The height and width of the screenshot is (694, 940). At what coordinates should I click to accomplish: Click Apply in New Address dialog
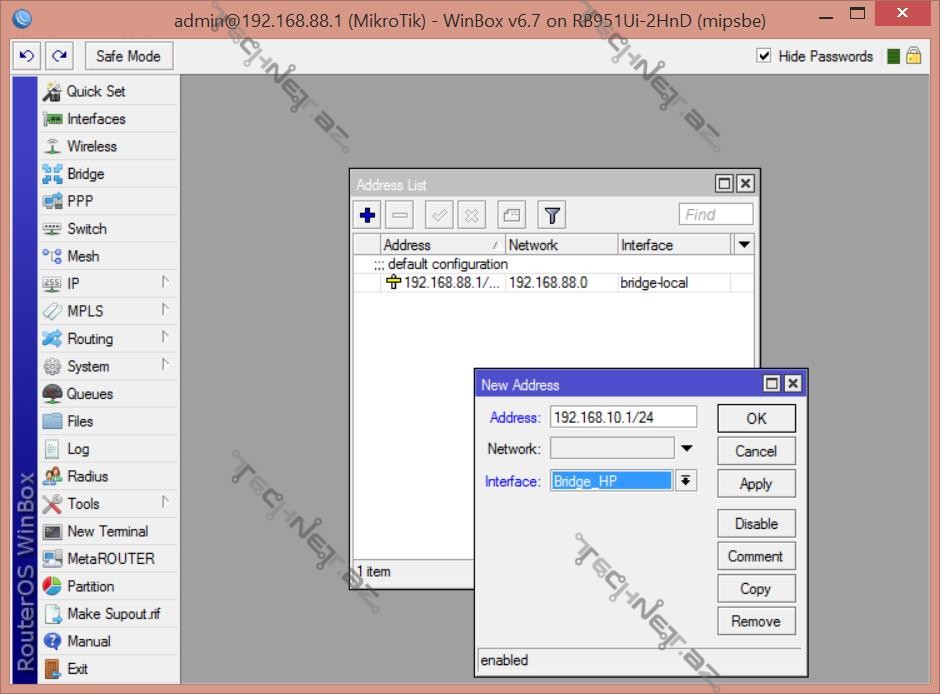pos(755,484)
